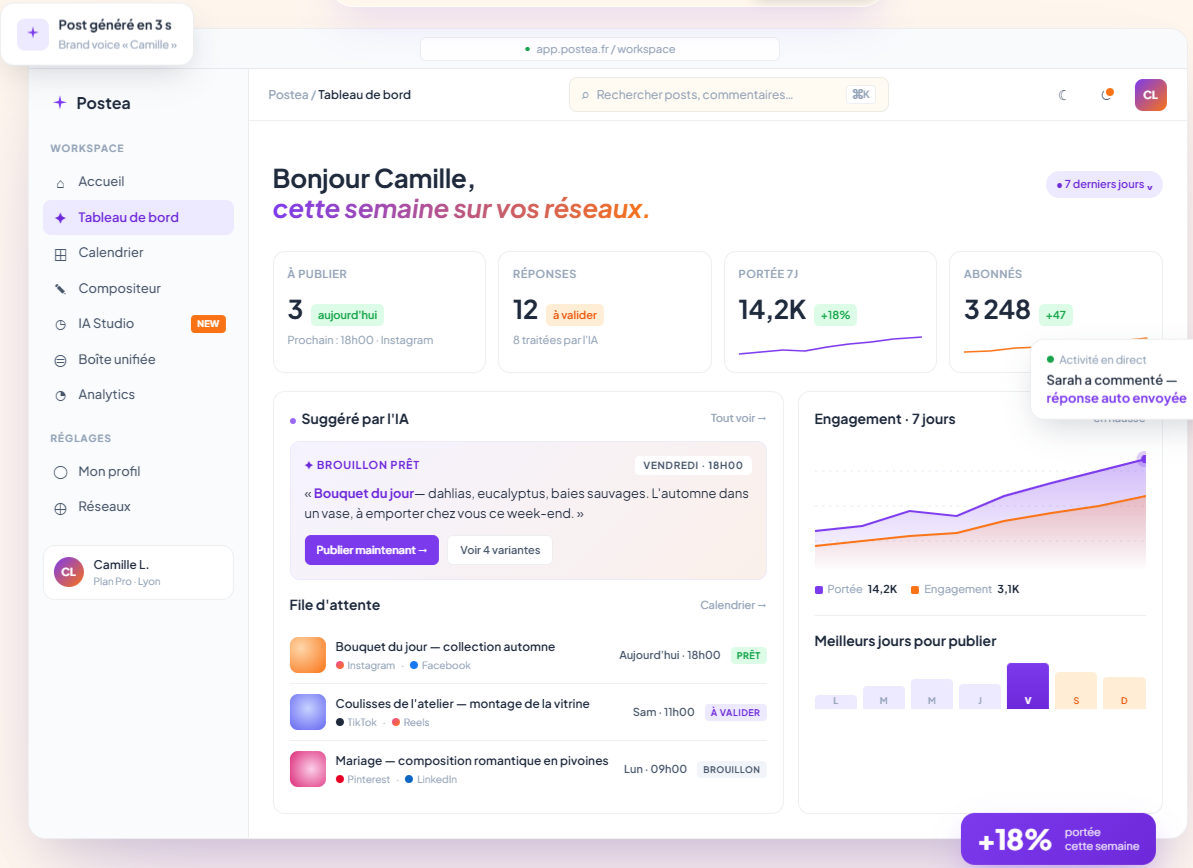Select the S (samedi) bar in best days chart
This screenshot has width=1193, height=868.
[1076, 691]
